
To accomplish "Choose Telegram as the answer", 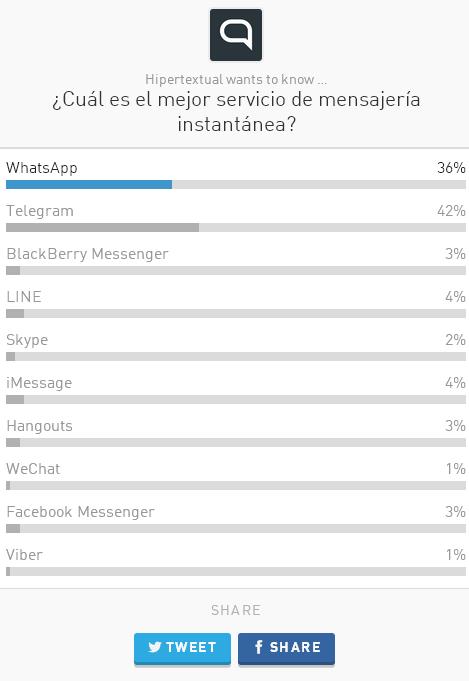I will [236, 218].
